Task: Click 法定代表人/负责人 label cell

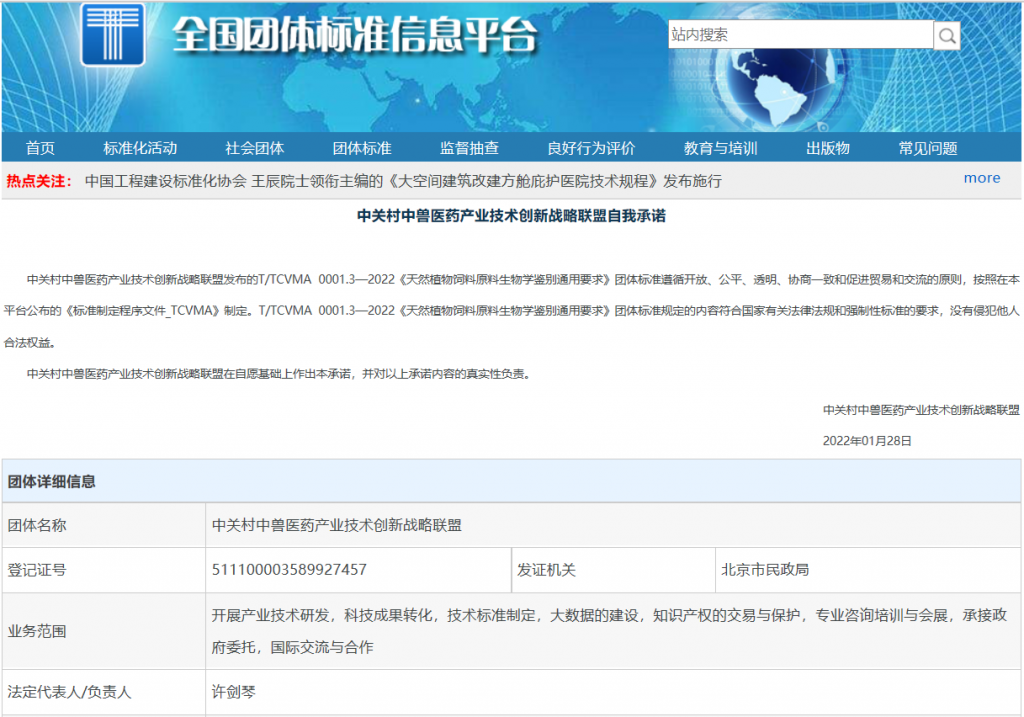Action: pyautogui.click(x=104, y=692)
